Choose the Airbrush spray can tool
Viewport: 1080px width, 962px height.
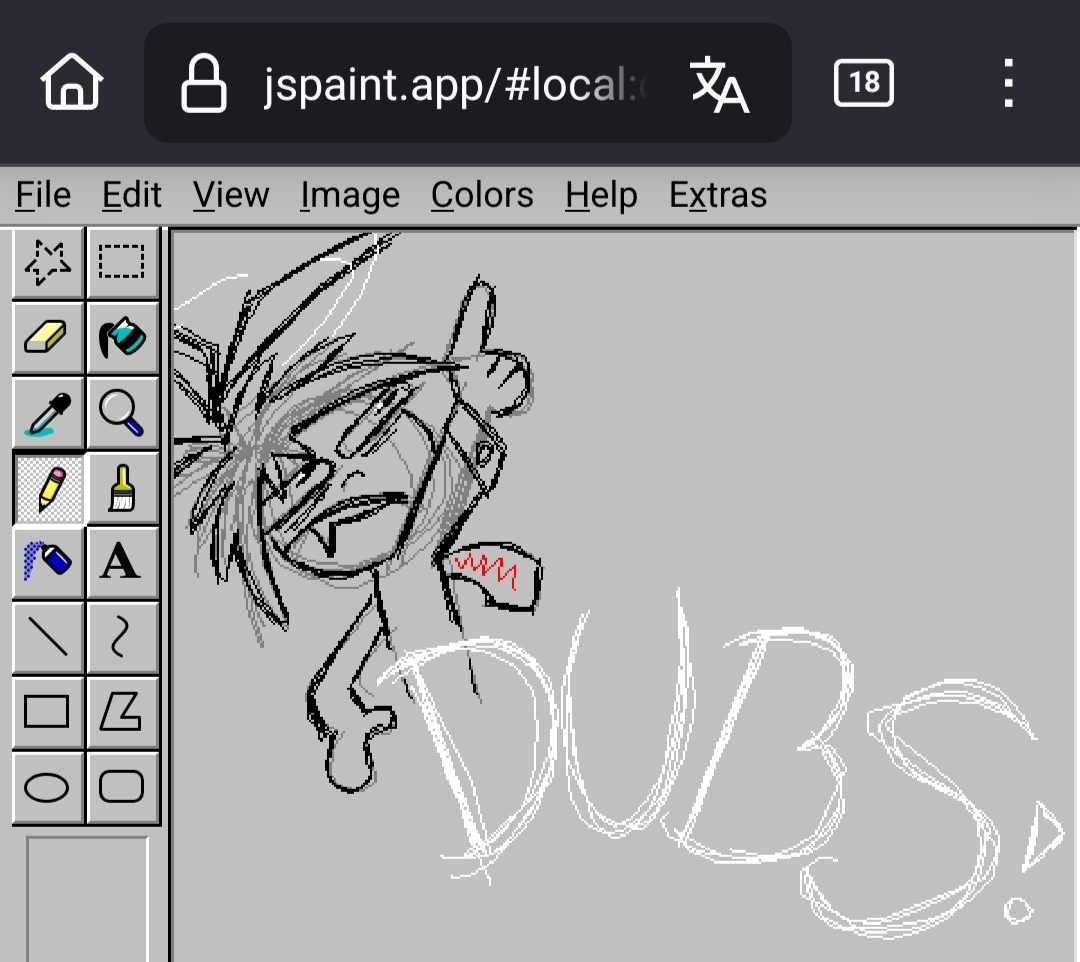[x=48, y=563]
